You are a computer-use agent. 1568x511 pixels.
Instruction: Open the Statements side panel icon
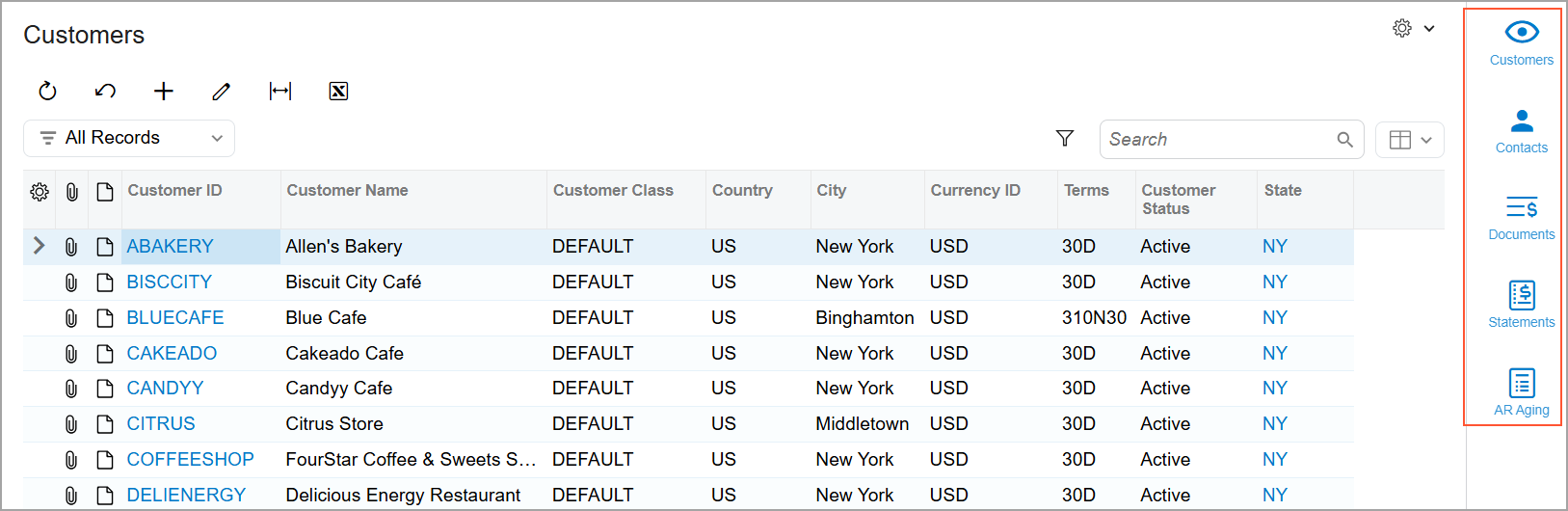1522,305
